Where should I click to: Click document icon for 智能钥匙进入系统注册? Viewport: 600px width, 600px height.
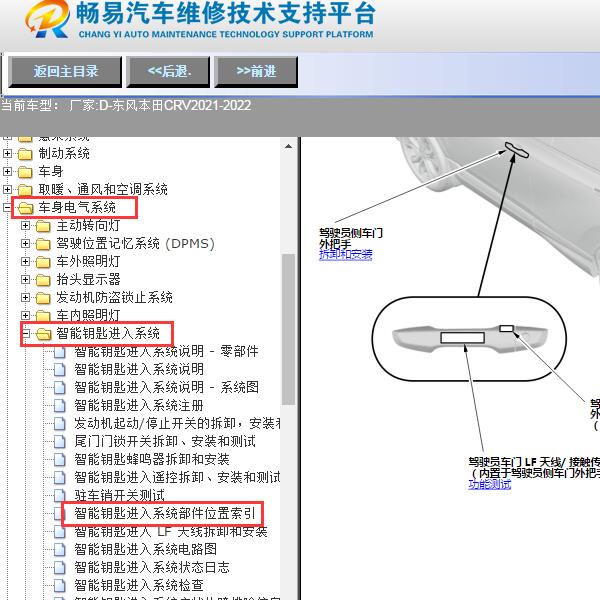60,405
